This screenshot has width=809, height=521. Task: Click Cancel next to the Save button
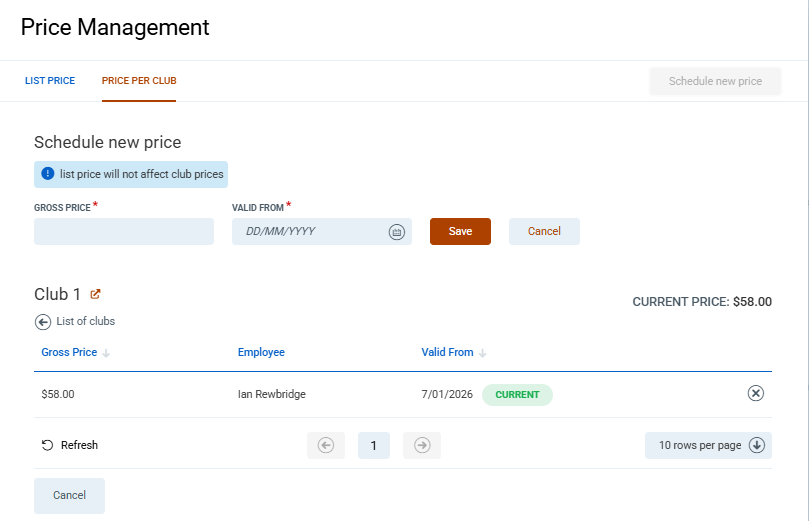544,232
